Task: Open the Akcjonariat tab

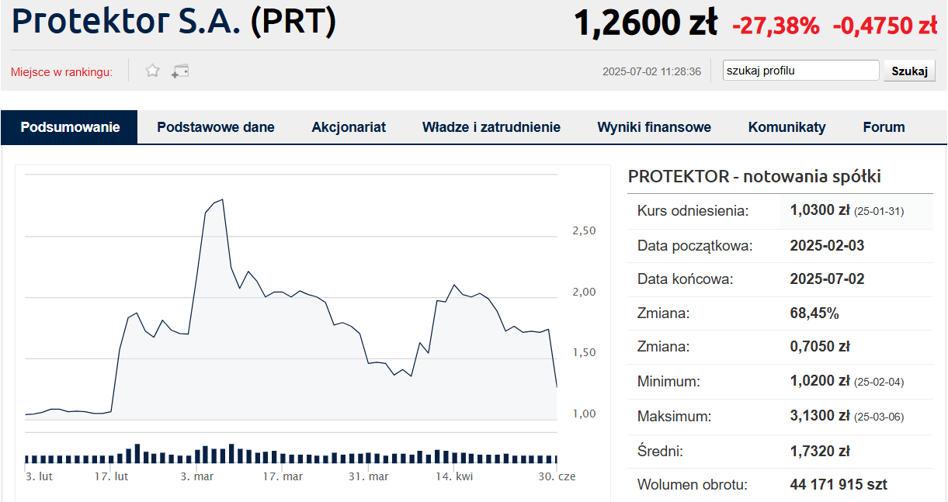Action: (x=348, y=127)
